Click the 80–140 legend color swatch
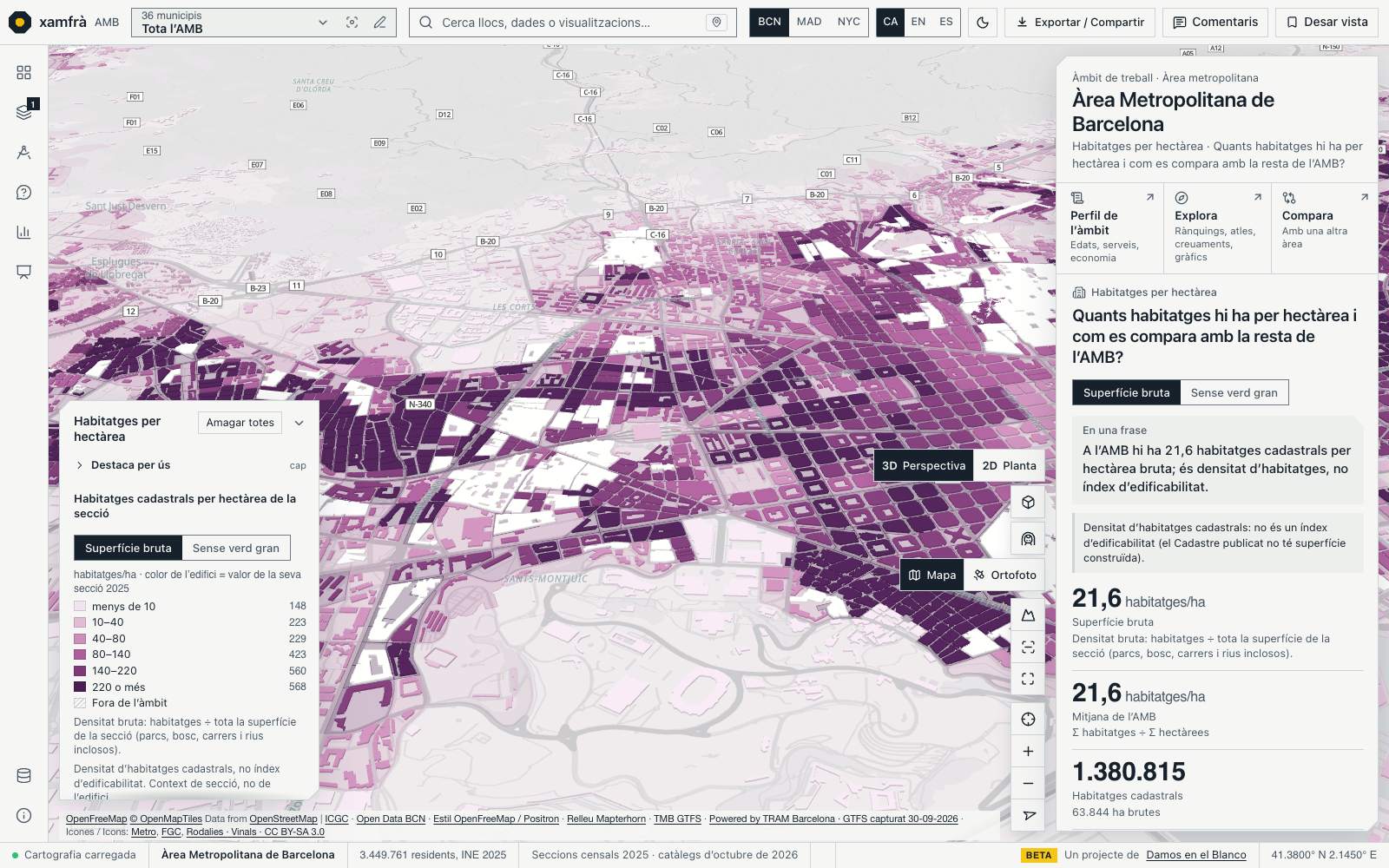 click(x=80, y=655)
